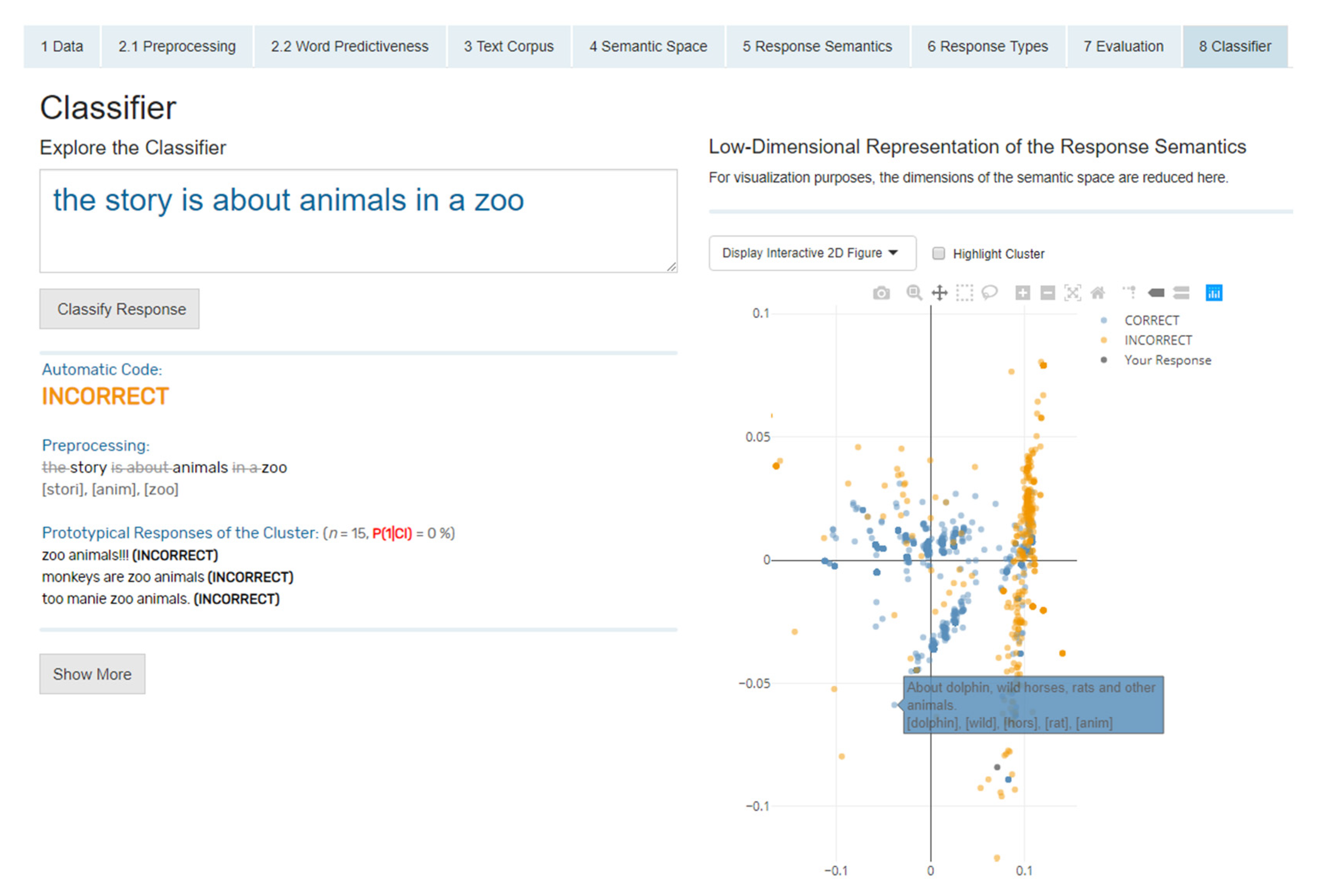The height and width of the screenshot is (896, 1320).
Task: Click the Plotly logo bar-chart icon
Action: tap(1214, 293)
